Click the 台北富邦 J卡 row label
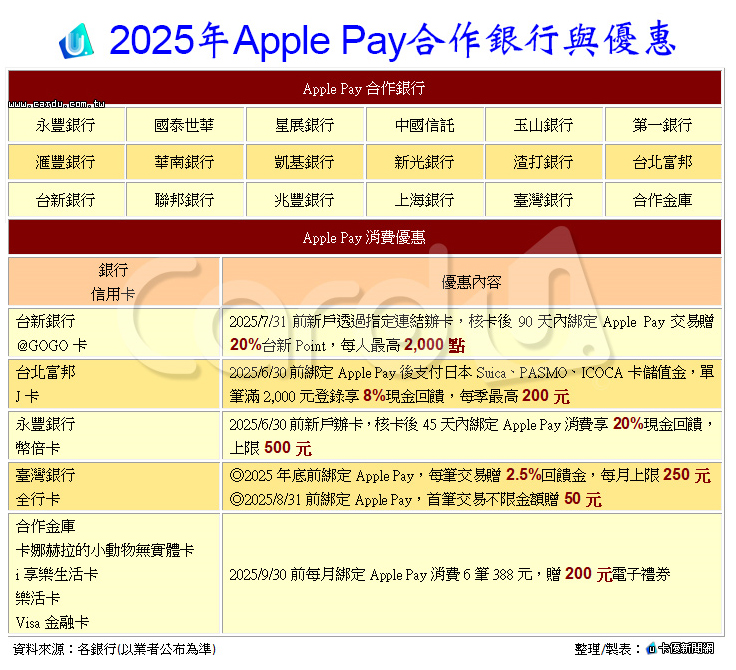This screenshot has height=670, width=736. click(x=114, y=385)
